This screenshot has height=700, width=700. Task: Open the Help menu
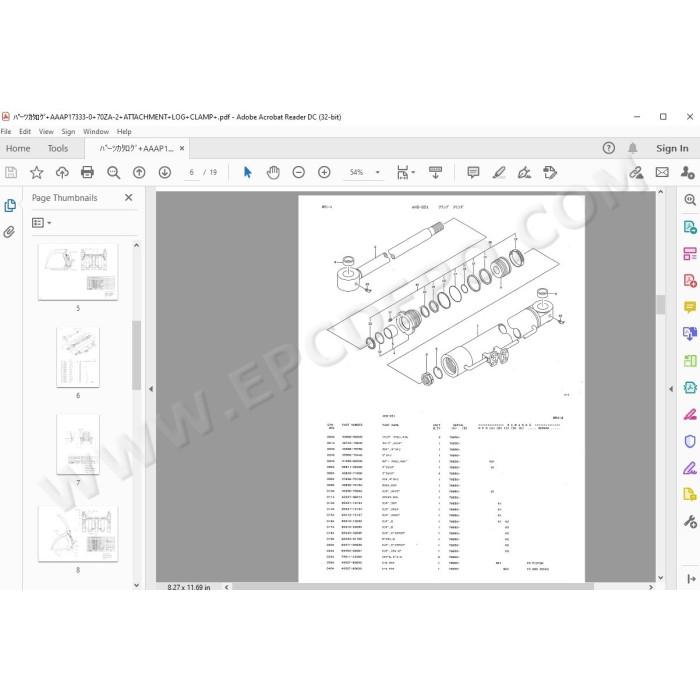tap(124, 131)
